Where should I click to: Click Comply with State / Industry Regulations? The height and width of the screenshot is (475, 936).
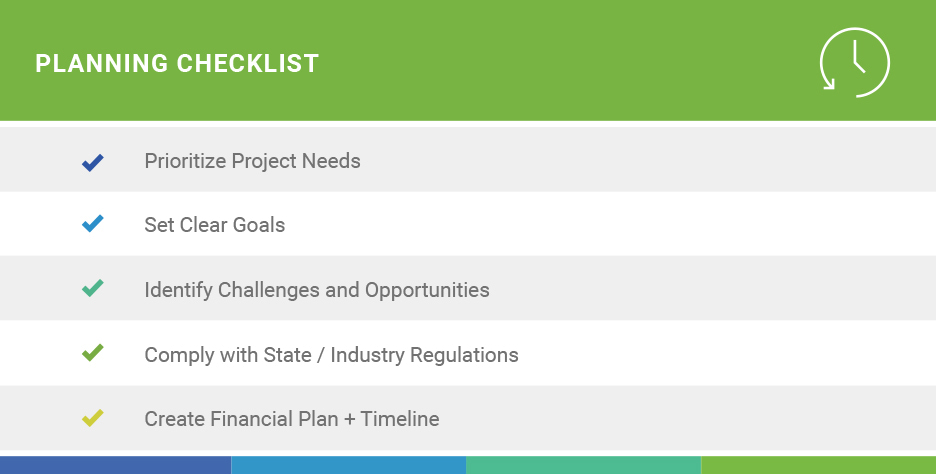pyautogui.click(x=331, y=355)
